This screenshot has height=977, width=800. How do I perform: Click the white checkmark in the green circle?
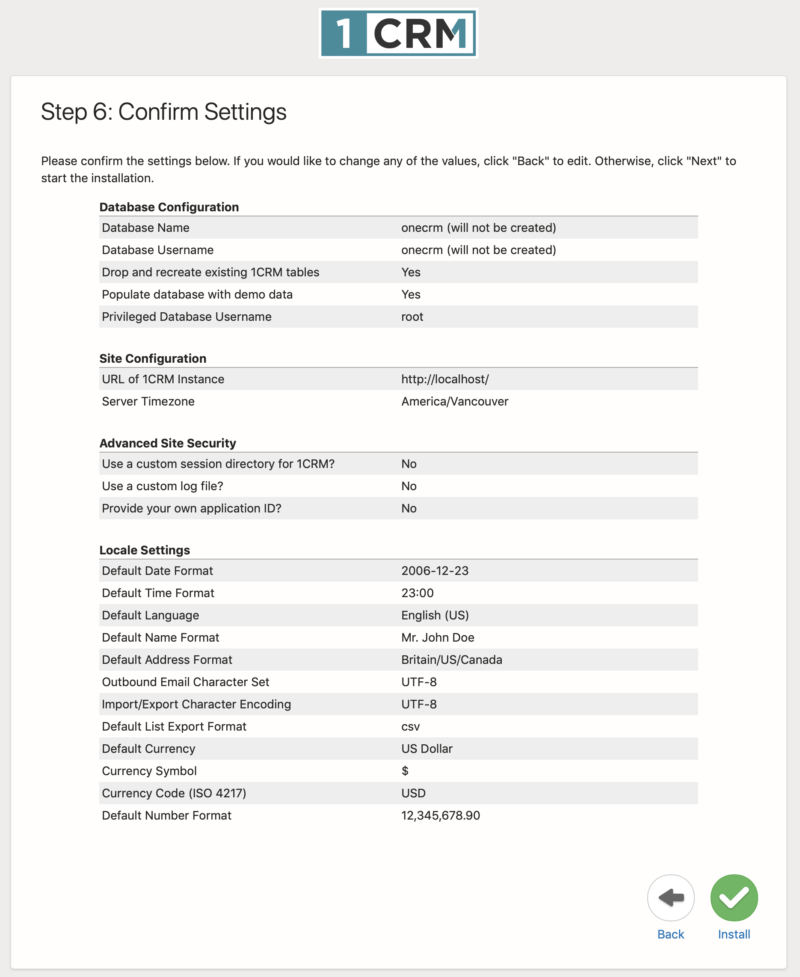click(733, 897)
